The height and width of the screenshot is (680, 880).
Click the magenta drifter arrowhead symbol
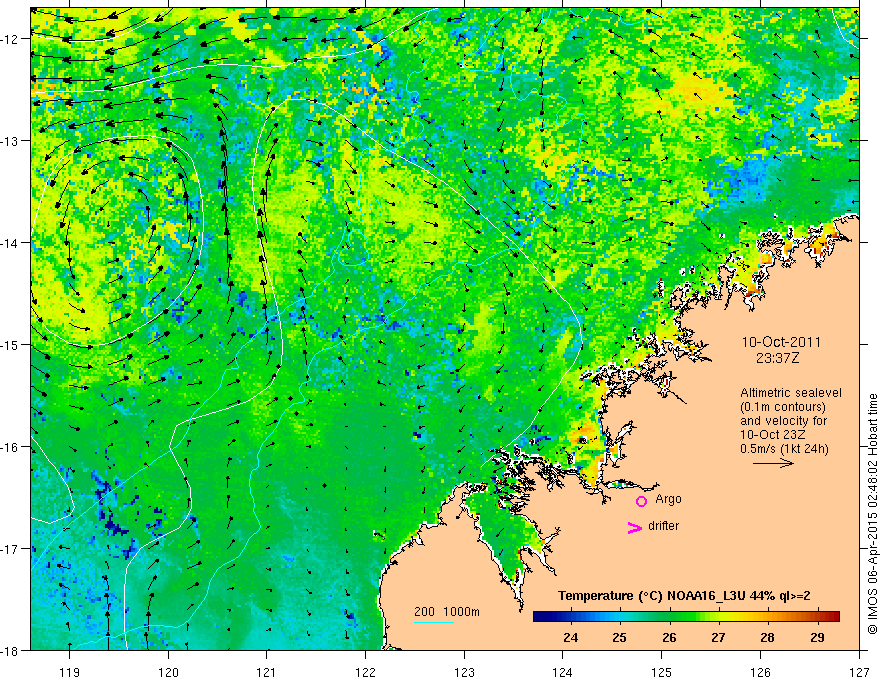tap(635, 527)
